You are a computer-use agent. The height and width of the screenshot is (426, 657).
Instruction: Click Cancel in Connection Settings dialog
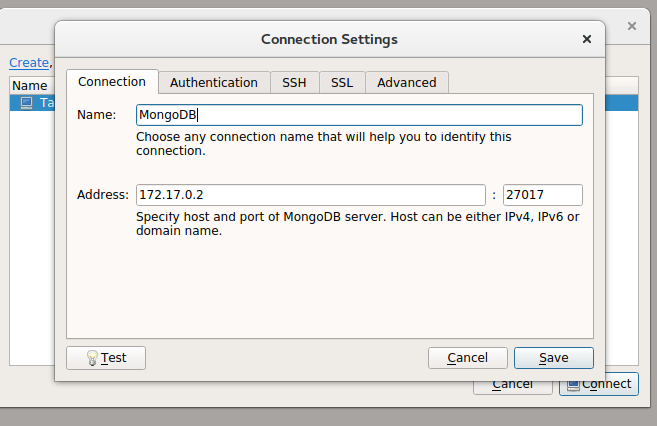point(468,358)
